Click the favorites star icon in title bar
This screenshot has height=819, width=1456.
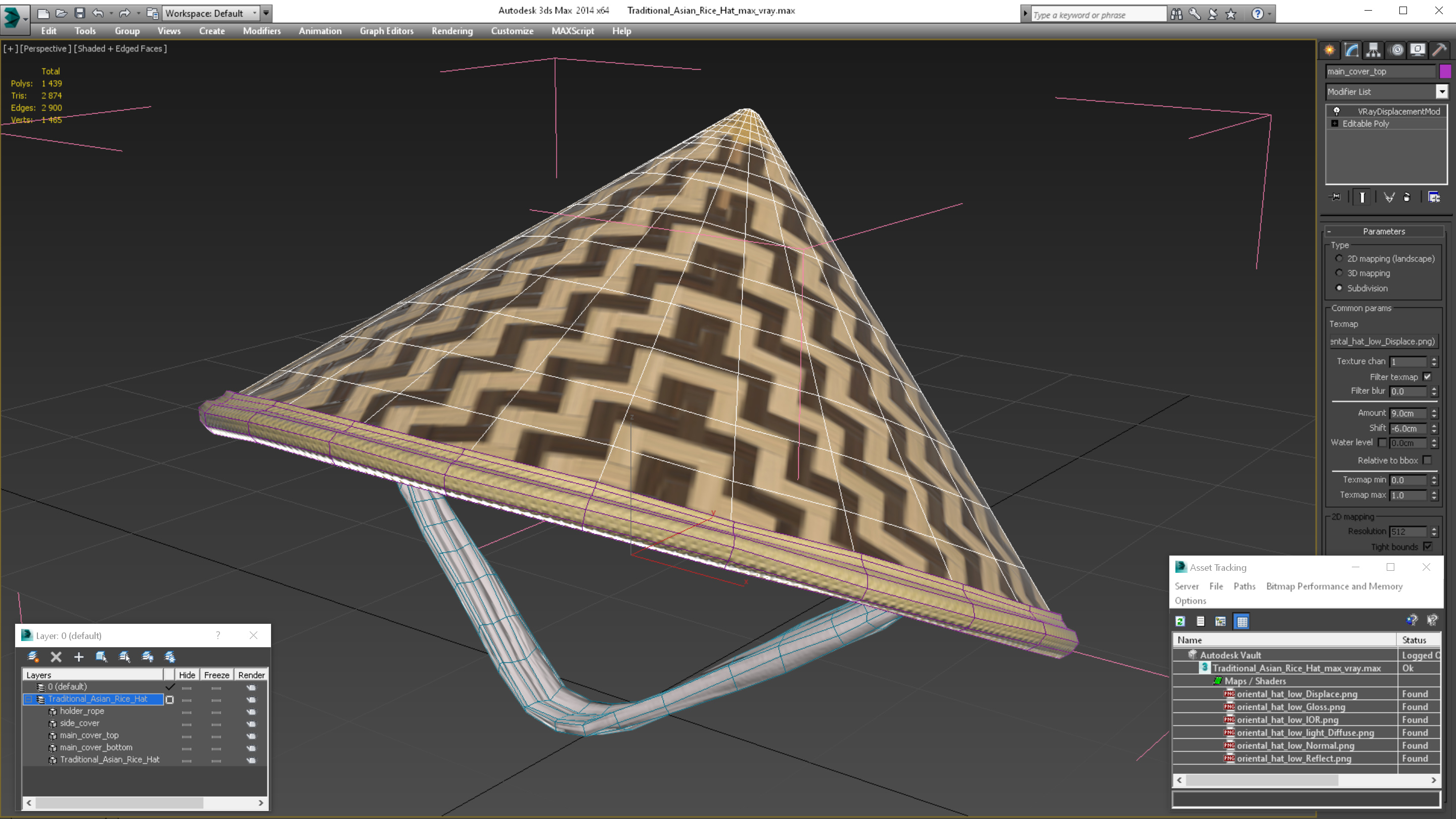coord(1231,14)
